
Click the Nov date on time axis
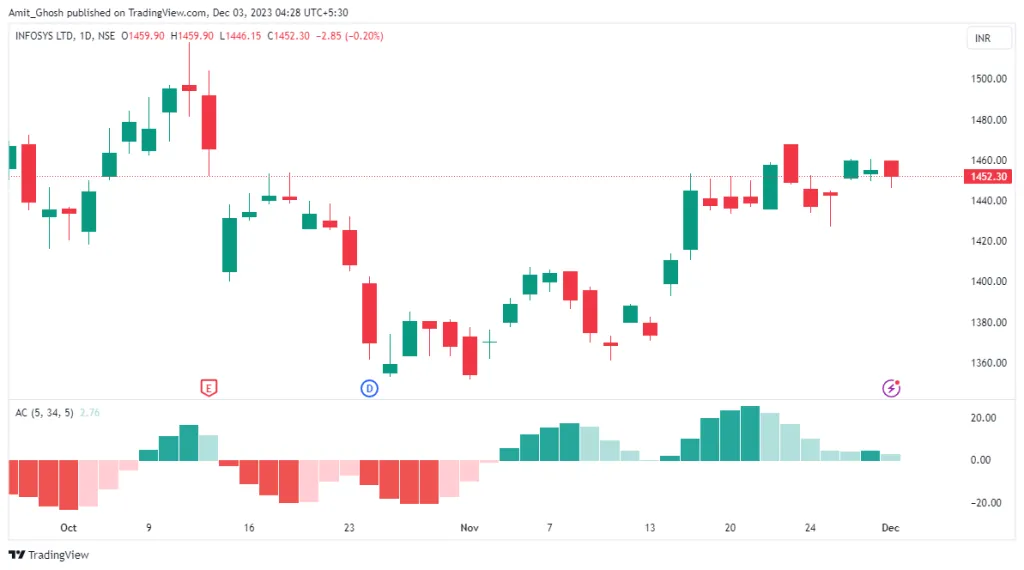(x=470, y=527)
